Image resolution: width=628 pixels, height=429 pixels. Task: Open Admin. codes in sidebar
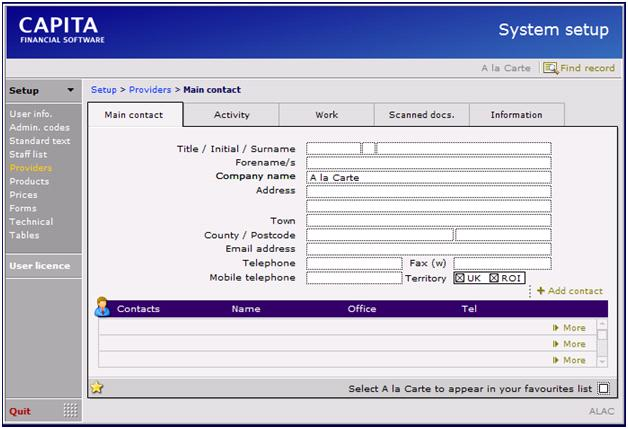40,127
